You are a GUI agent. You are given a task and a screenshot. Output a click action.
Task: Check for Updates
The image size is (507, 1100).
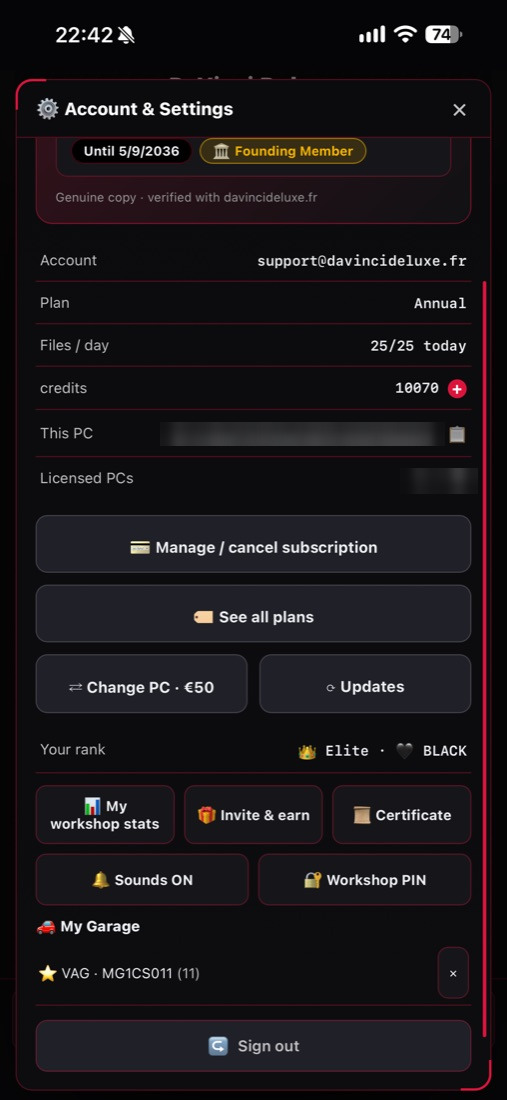[365, 684]
